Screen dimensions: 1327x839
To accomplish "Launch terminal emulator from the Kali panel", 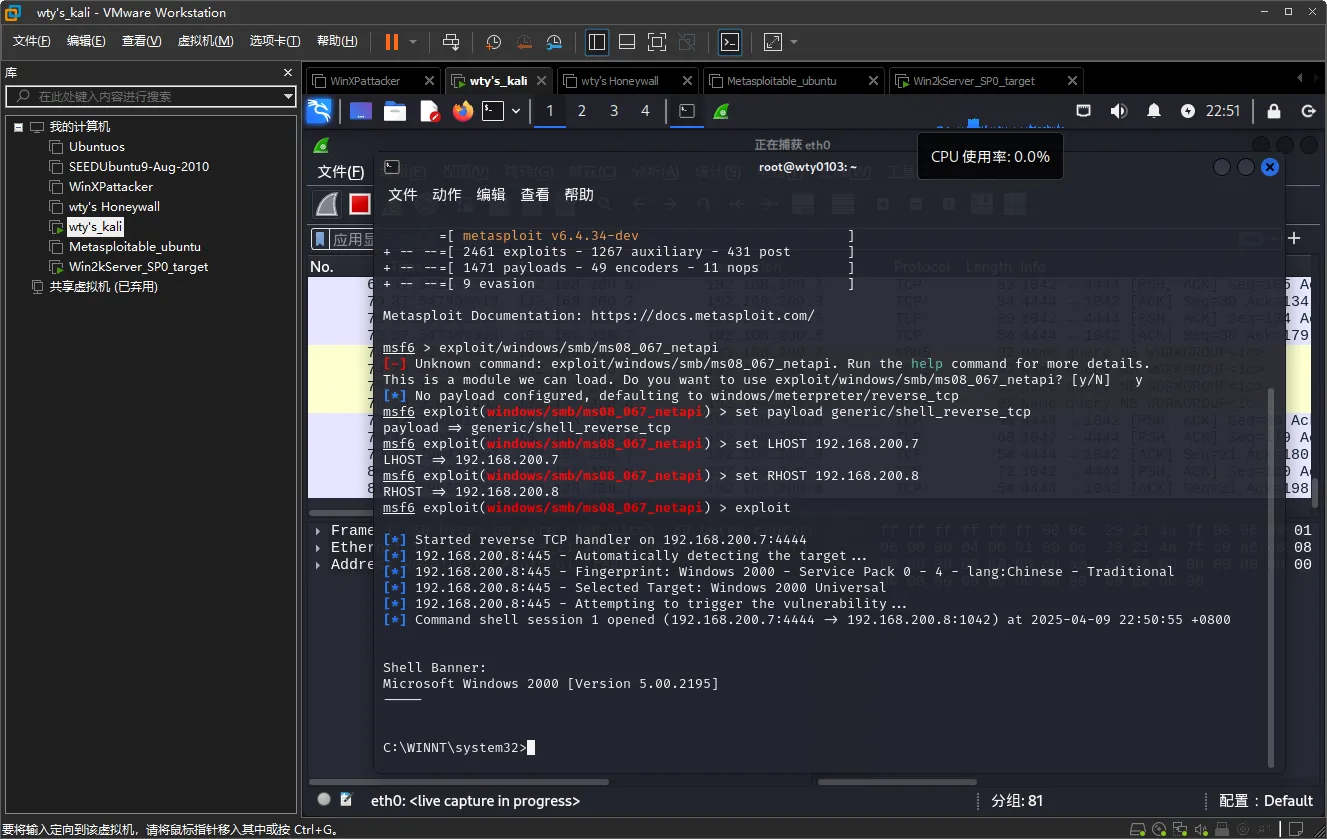I will click(493, 111).
